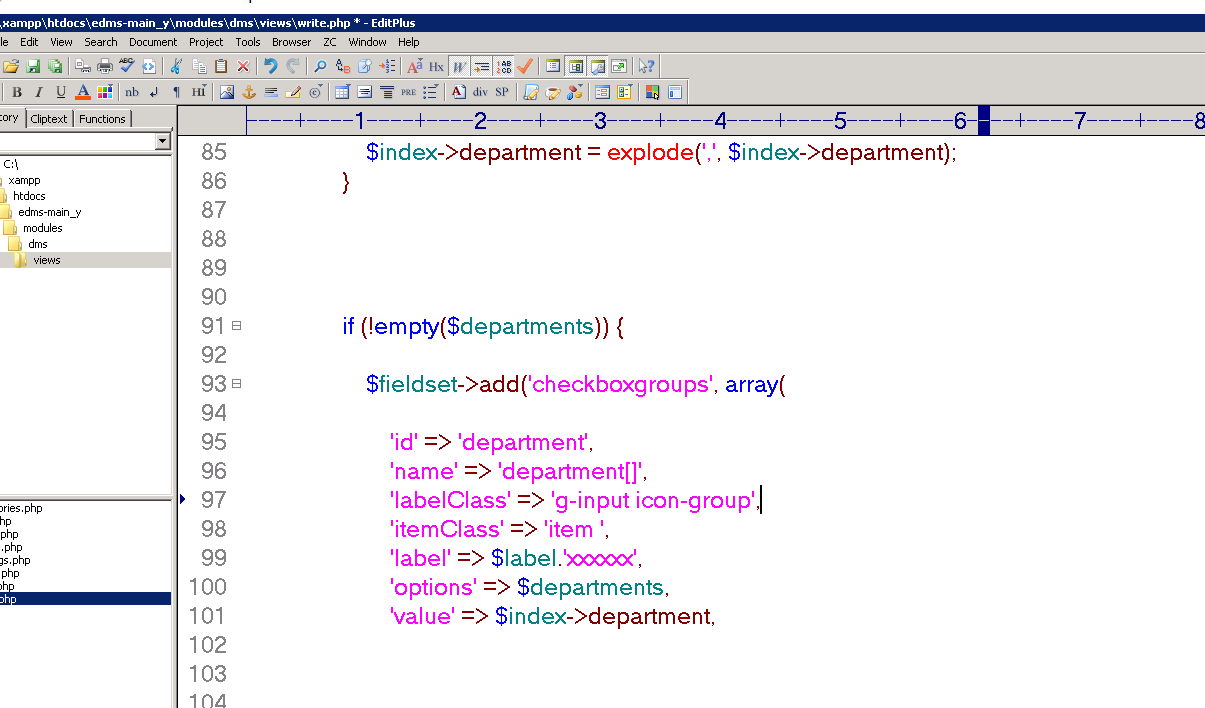Open the Hx hex viewer icon
The height and width of the screenshot is (708, 1205).
[436, 66]
